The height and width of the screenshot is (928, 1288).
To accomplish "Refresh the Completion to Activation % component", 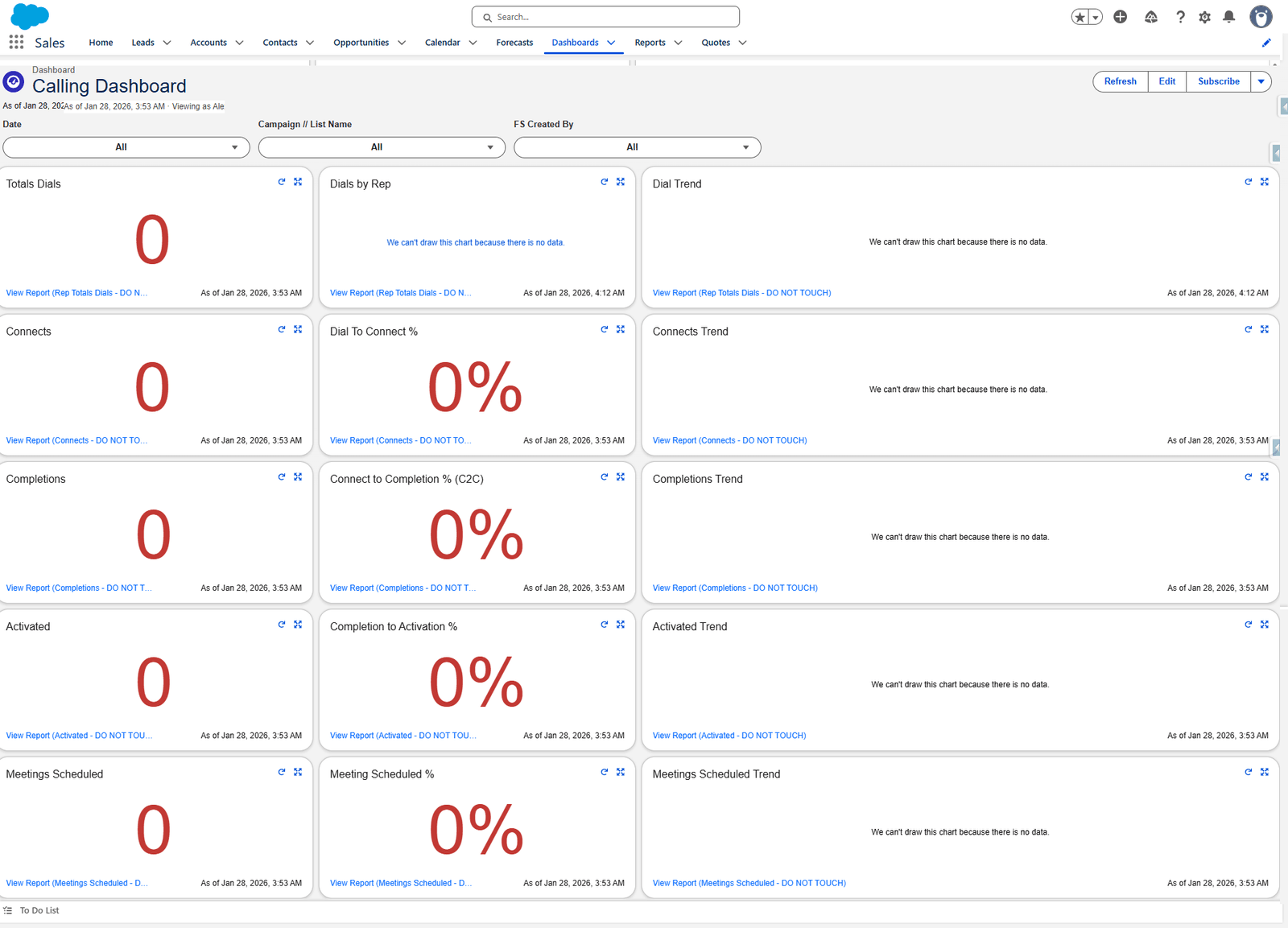I will pos(605,625).
